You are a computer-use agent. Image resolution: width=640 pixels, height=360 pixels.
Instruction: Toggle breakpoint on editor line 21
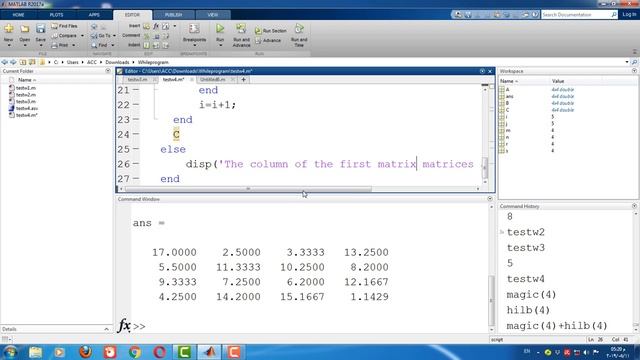click(x=136, y=90)
